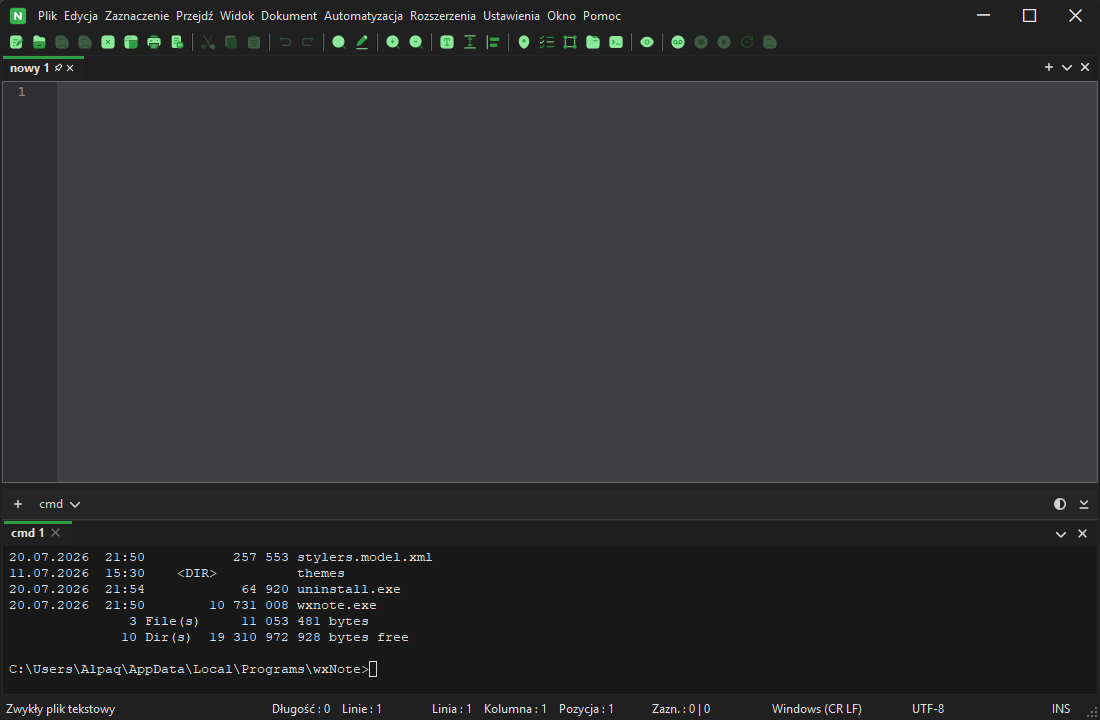Toggle the terminal contrast theme icon
This screenshot has height=720, width=1100.
[1060, 504]
